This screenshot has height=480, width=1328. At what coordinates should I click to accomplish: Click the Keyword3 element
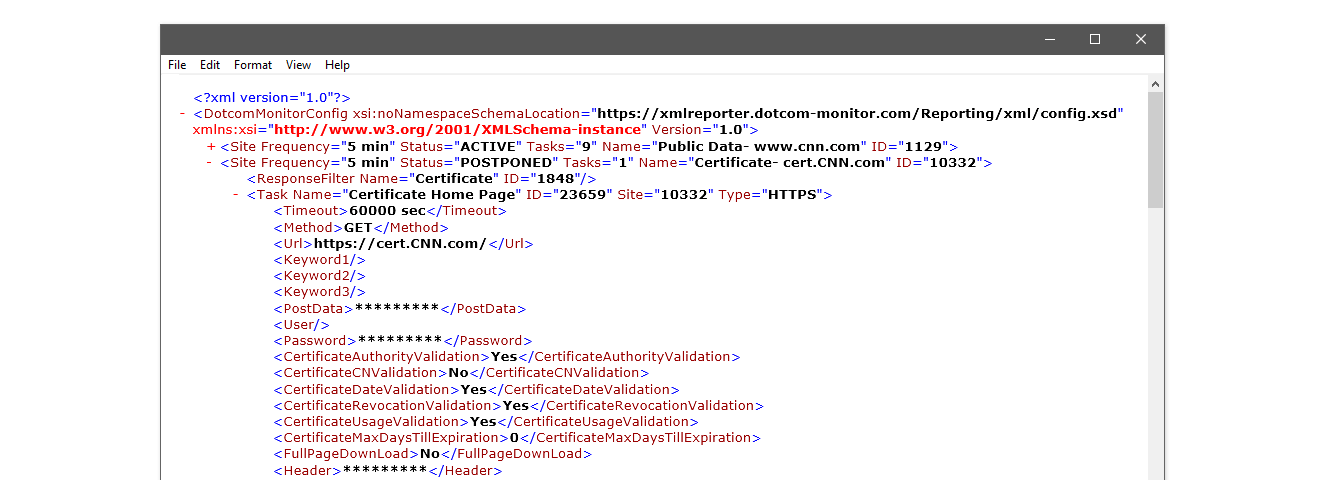(319, 292)
